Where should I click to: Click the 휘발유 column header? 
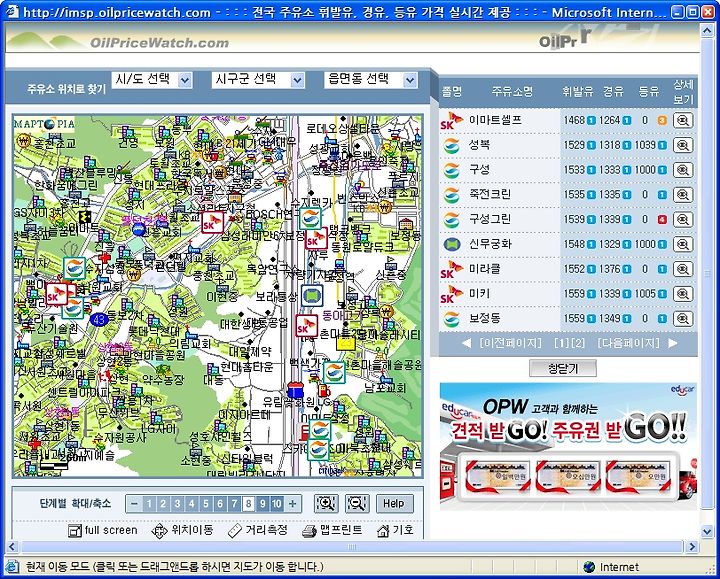578,91
